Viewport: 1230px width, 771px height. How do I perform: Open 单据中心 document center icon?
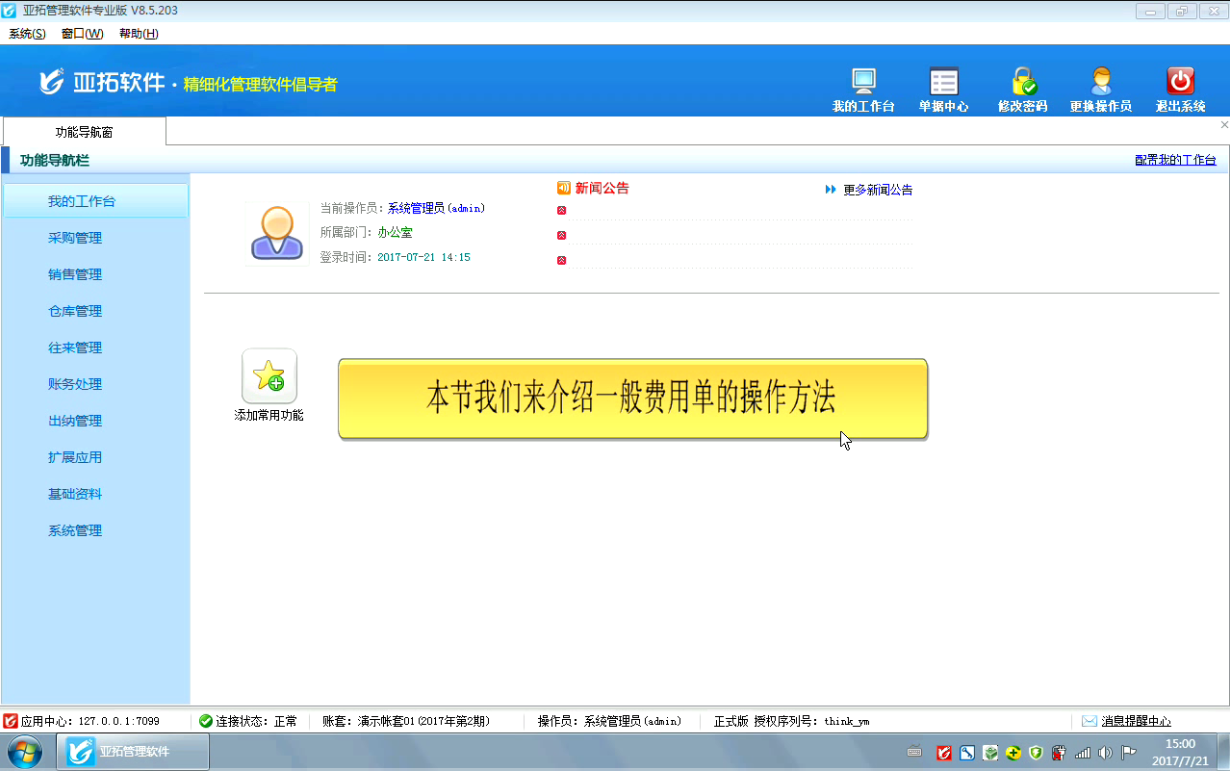[x=943, y=82]
